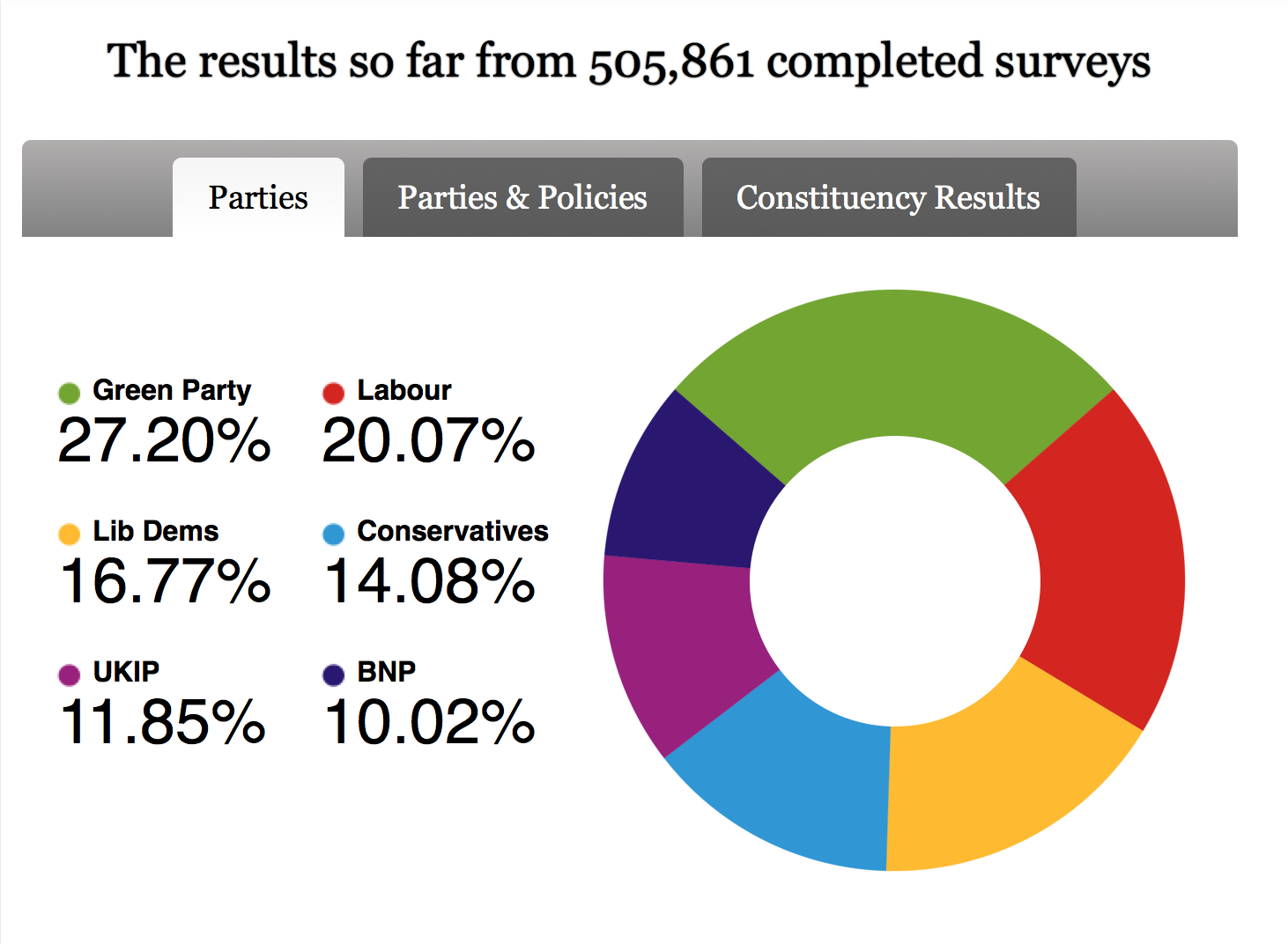Click the Green Party 27.20% figure
Viewport: 1288px width, 944px height.
pos(164,440)
